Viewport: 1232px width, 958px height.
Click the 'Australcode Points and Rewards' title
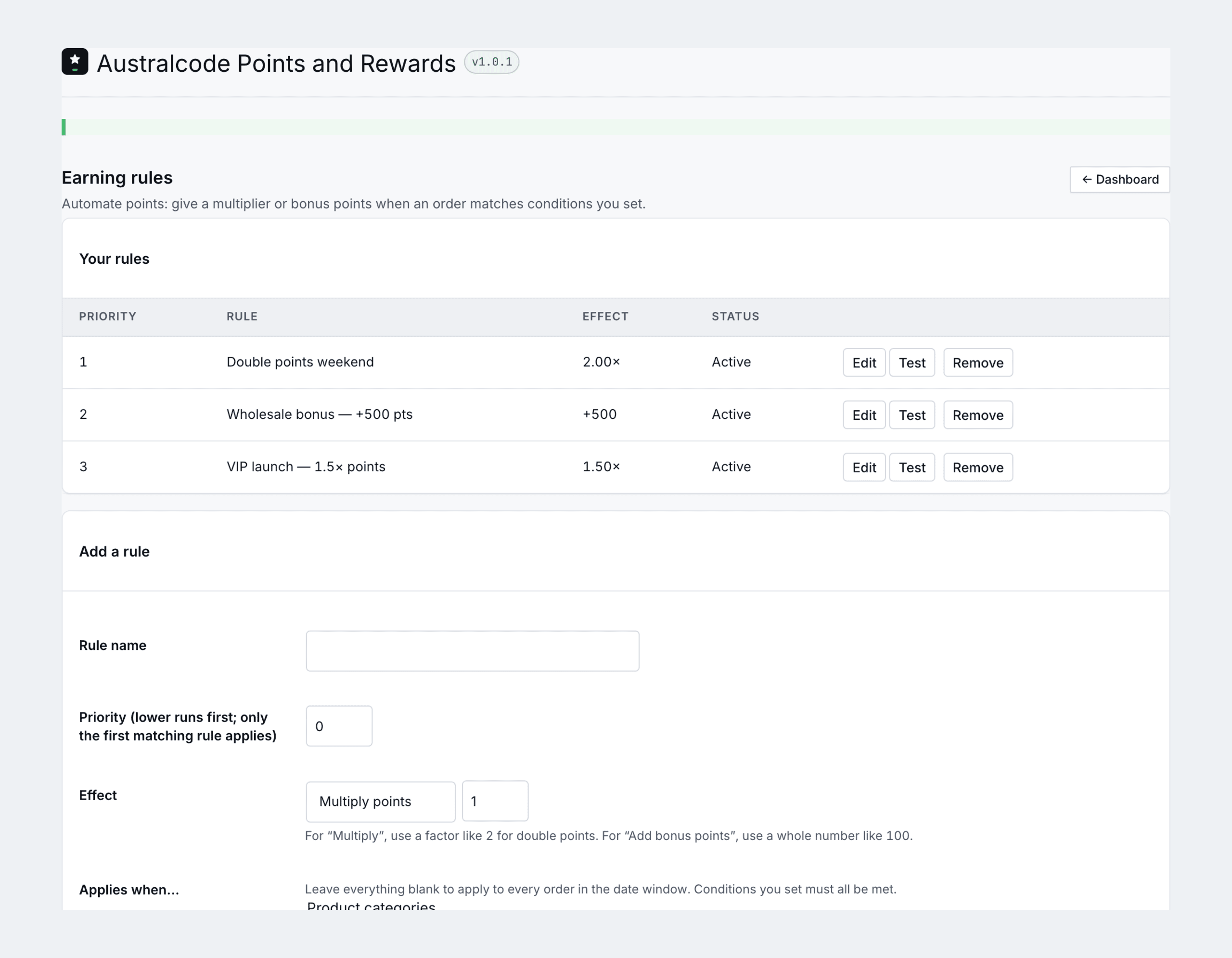[276, 63]
